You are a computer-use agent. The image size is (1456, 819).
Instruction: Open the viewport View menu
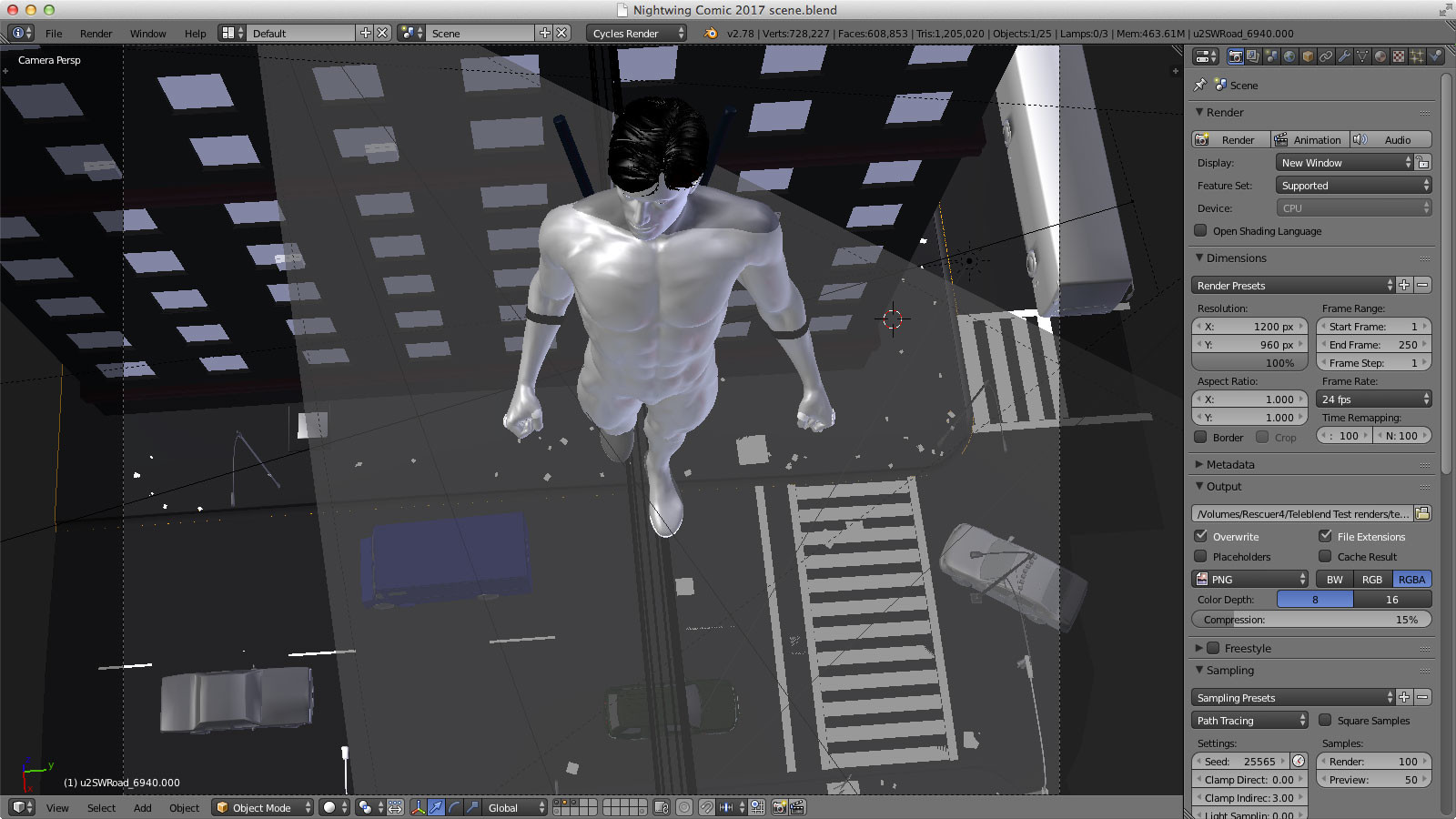point(57,807)
